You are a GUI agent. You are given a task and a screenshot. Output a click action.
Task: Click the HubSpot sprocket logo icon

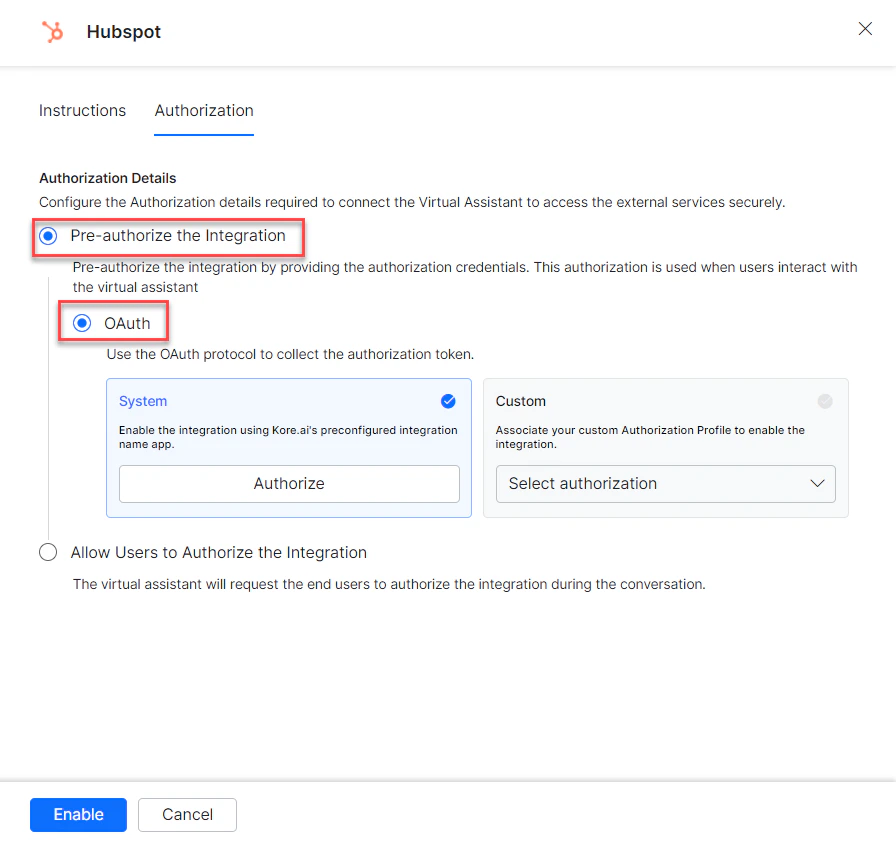coord(52,31)
